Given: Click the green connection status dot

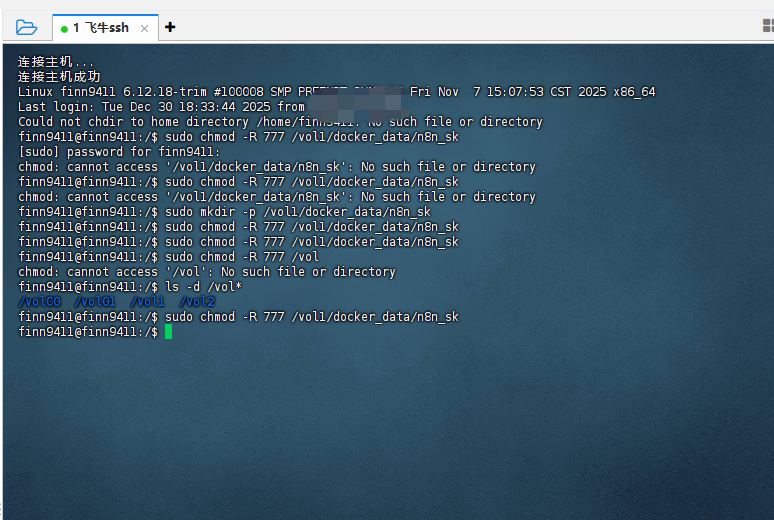Looking at the screenshot, I should (x=64, y=29).
